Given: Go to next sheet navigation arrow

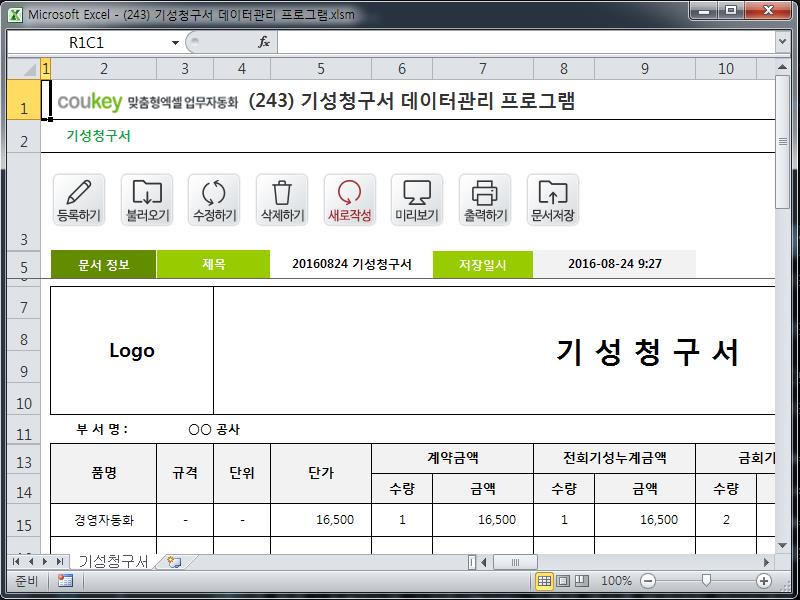Looking at the screenshot, I should point(45,562).
